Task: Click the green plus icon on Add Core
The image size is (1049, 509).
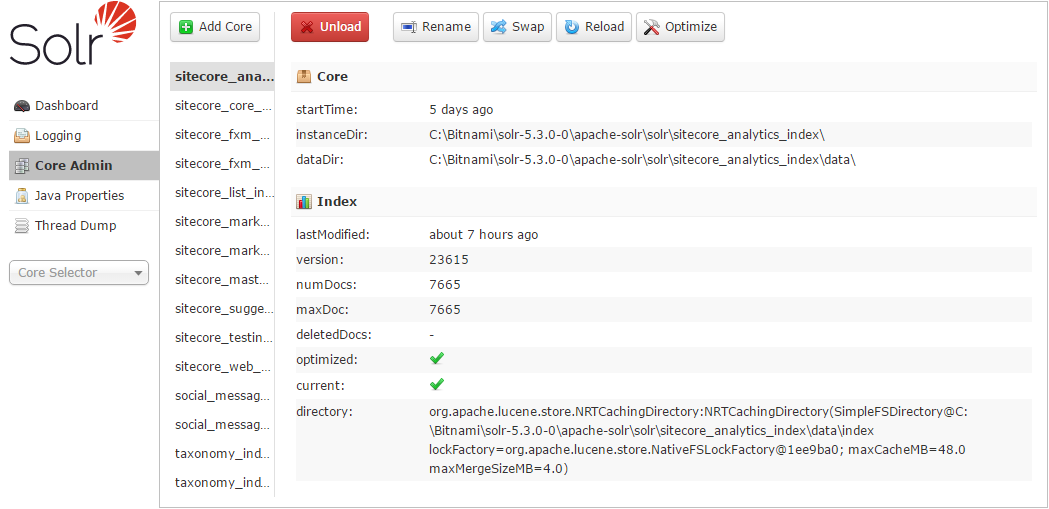Action: pos(187,27)
